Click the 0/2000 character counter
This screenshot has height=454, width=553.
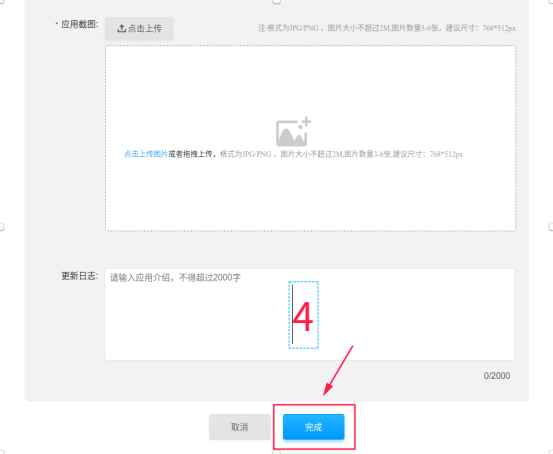[497, 376]
